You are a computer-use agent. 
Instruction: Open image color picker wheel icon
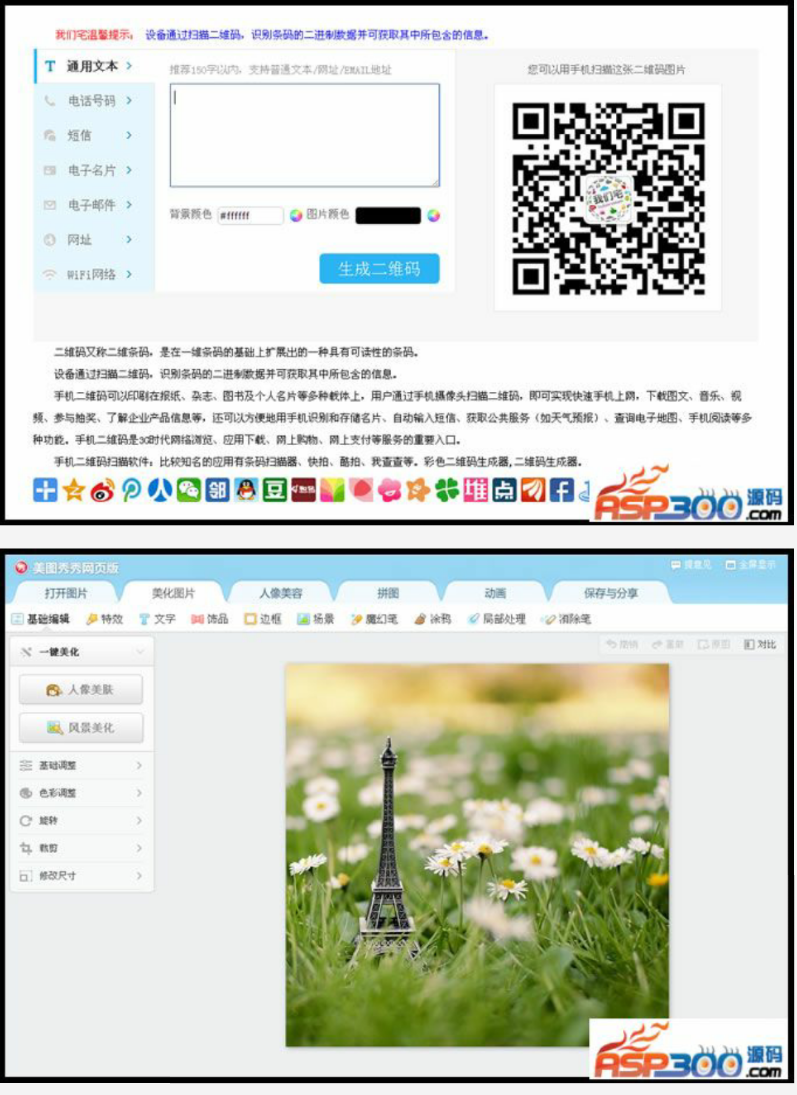coord(434,216)
